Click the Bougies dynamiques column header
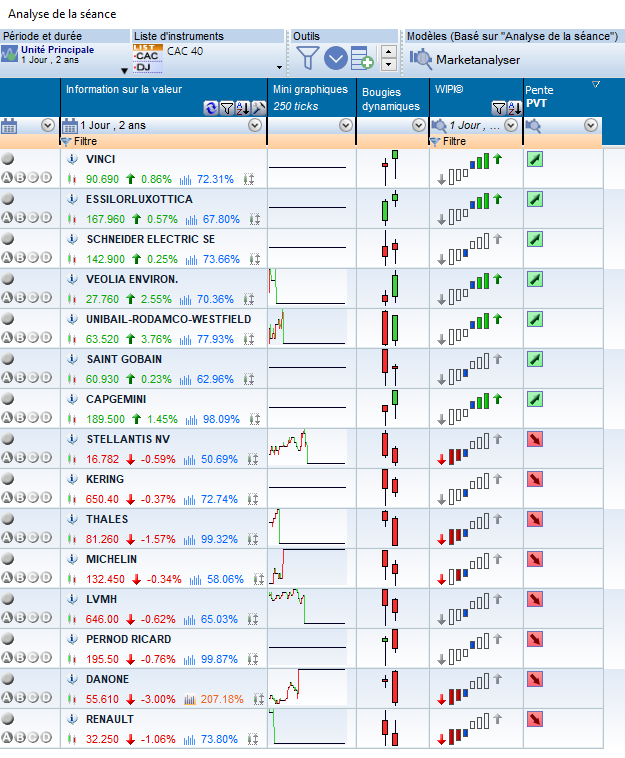The image size is (625, 758). [391, 99]
